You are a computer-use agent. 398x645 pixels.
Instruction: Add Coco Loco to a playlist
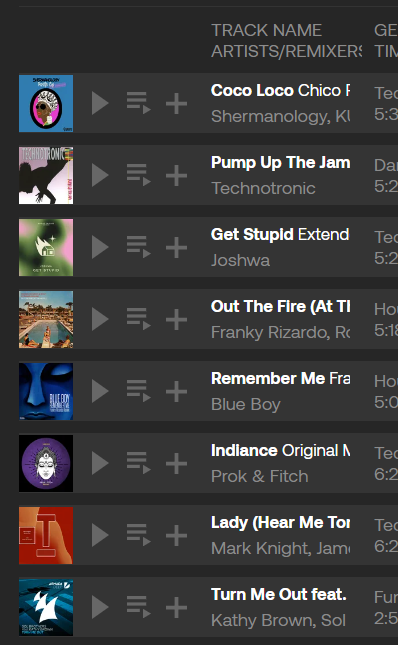[x=176, y=103]
